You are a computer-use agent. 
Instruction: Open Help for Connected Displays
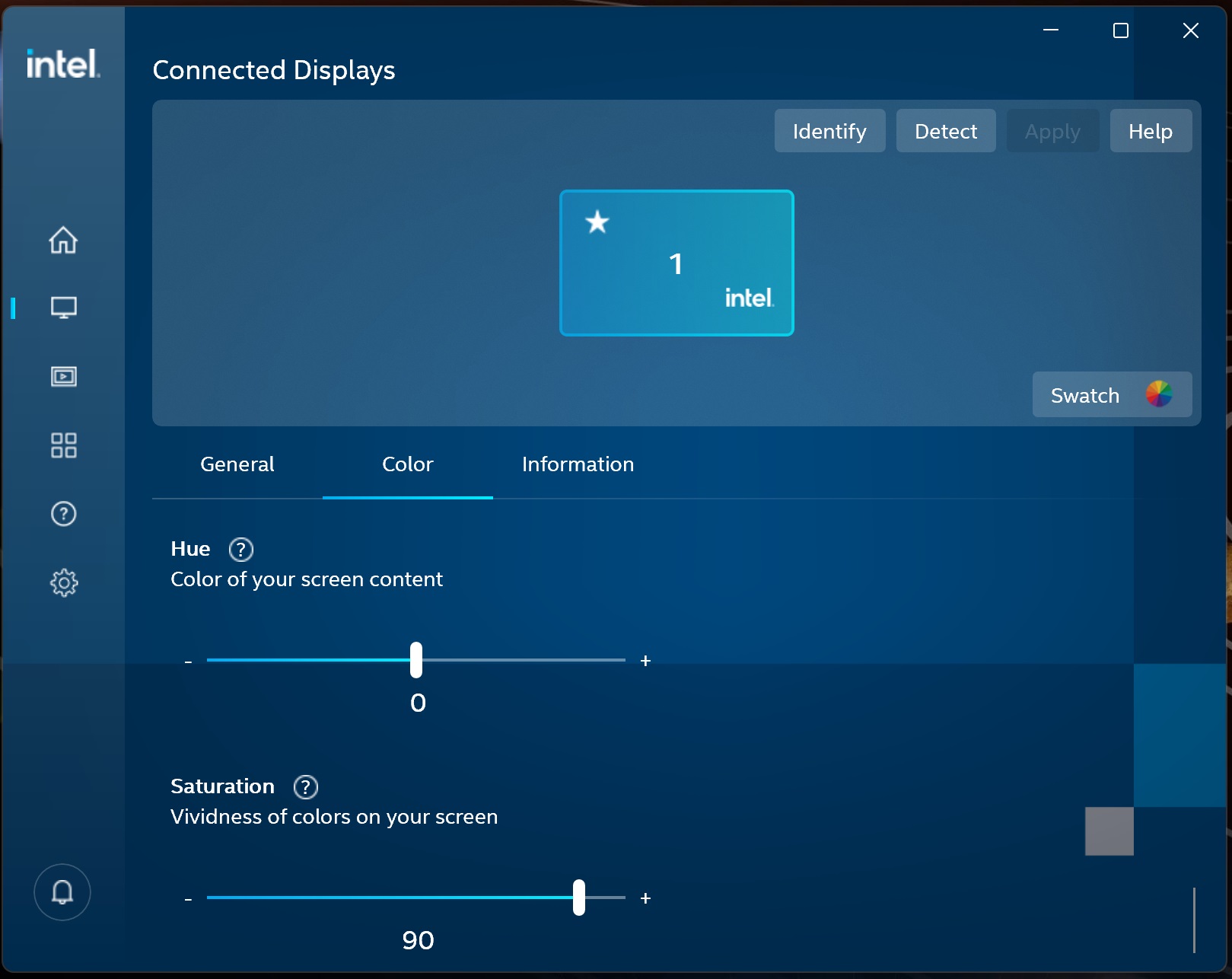pos(1150,130)
